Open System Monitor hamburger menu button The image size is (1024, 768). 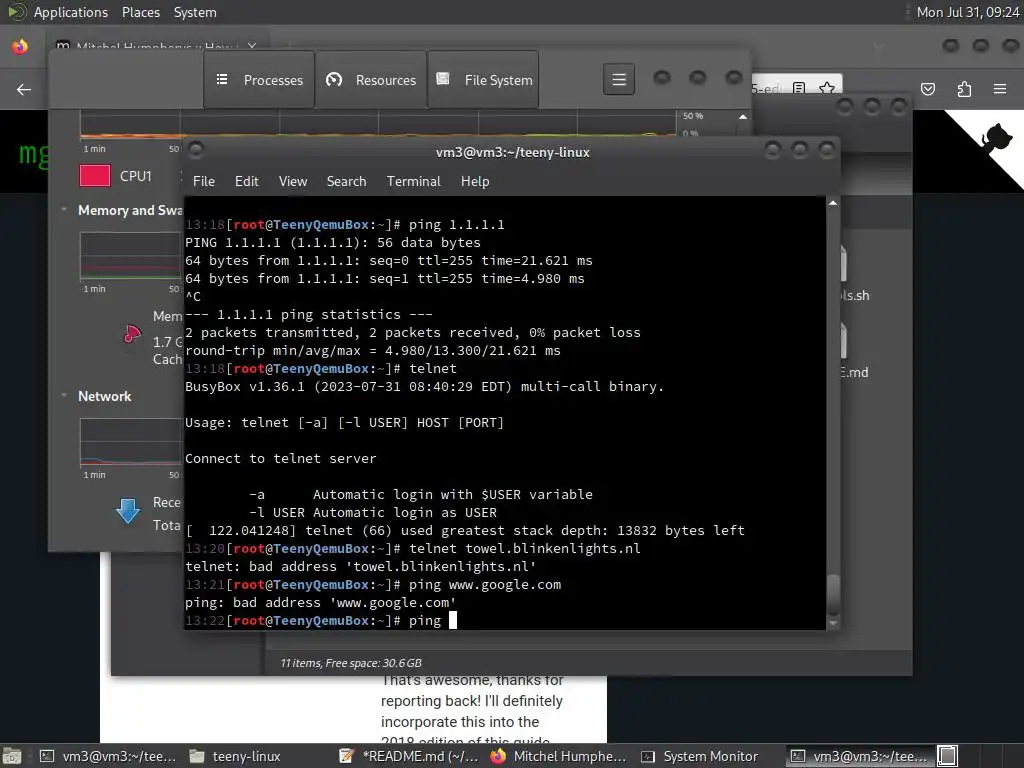pyautogui.click(x=618, y=80)
